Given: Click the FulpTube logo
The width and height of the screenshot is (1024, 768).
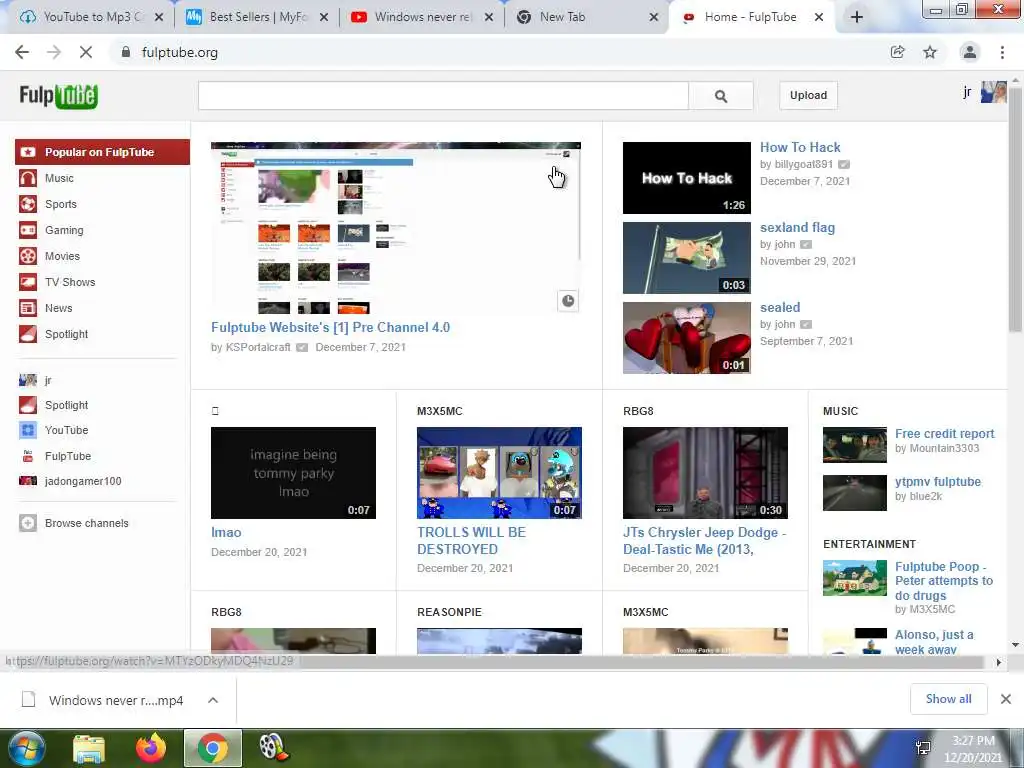Looking at the screenshot, I should tap(58, 95).
